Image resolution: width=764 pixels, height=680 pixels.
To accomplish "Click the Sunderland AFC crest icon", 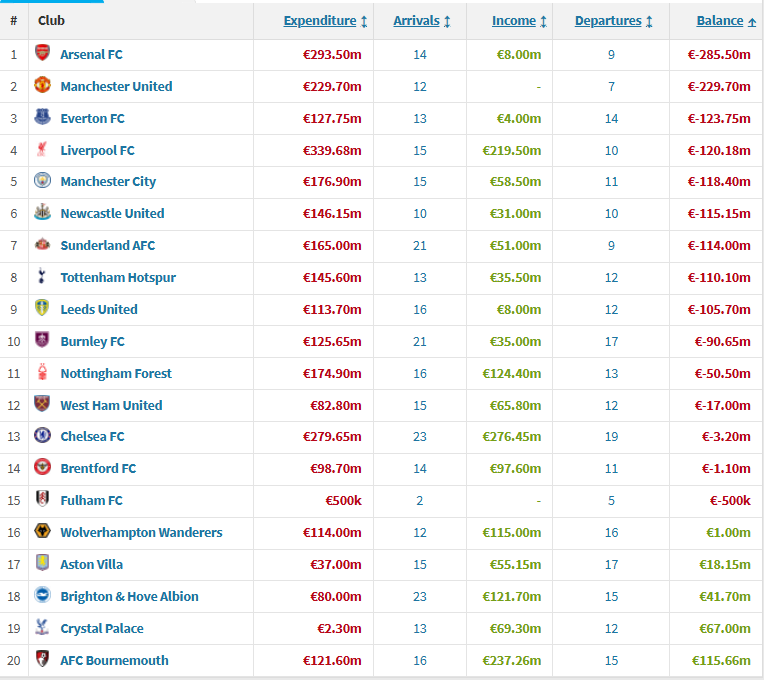I will point(42,244).
